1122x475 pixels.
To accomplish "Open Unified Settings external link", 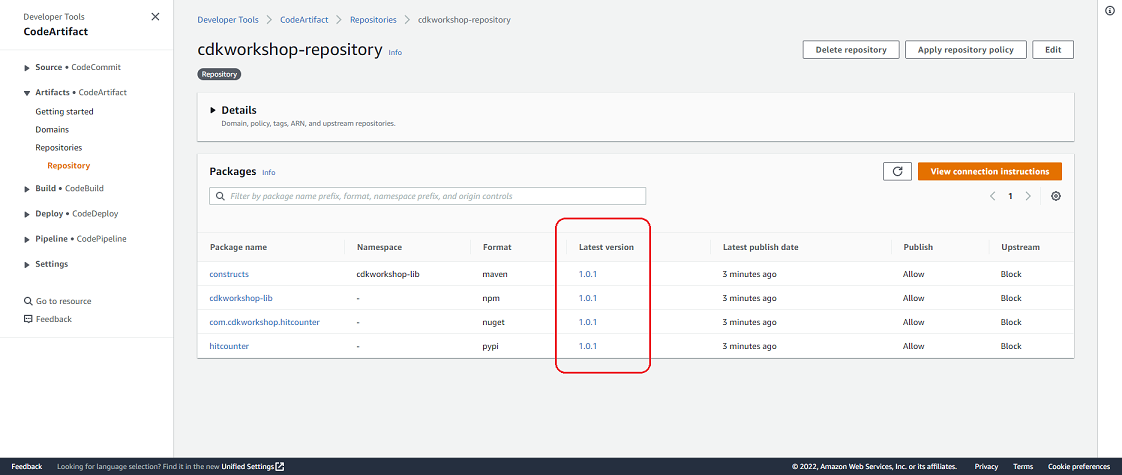I will point(253,466).
